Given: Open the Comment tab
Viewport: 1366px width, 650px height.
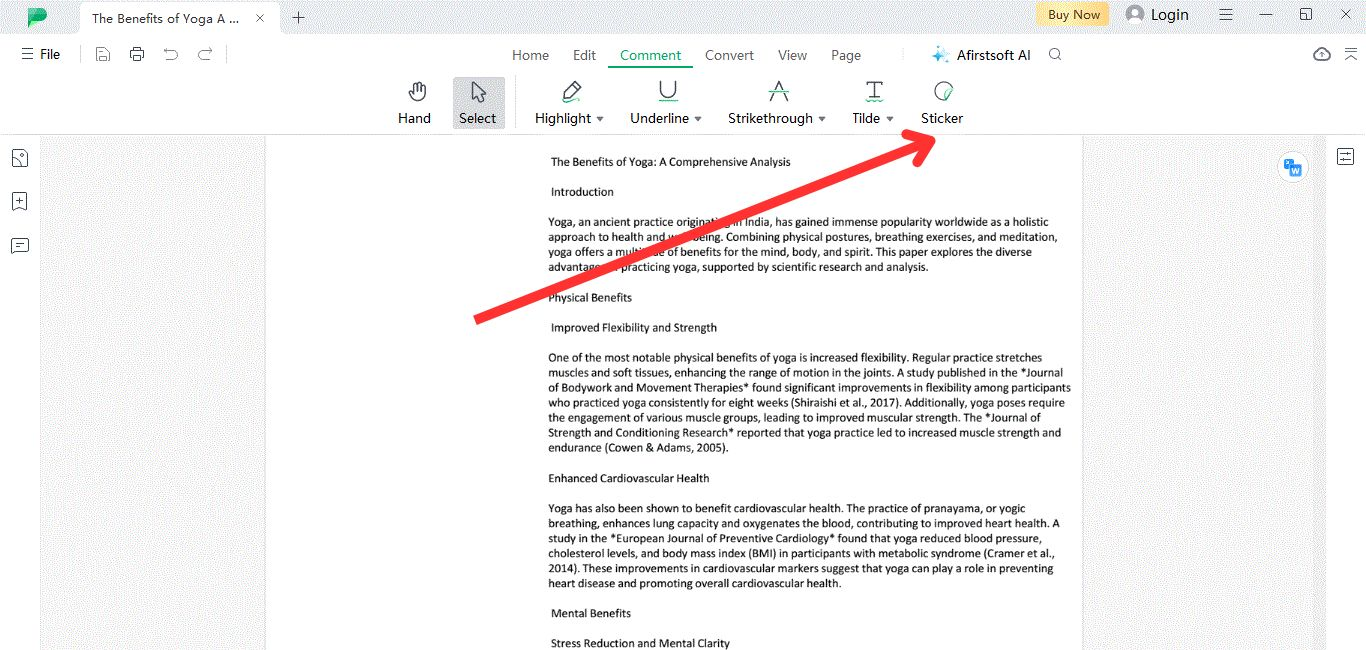Looking at the screenshot, I should click(x=650, y=55).
